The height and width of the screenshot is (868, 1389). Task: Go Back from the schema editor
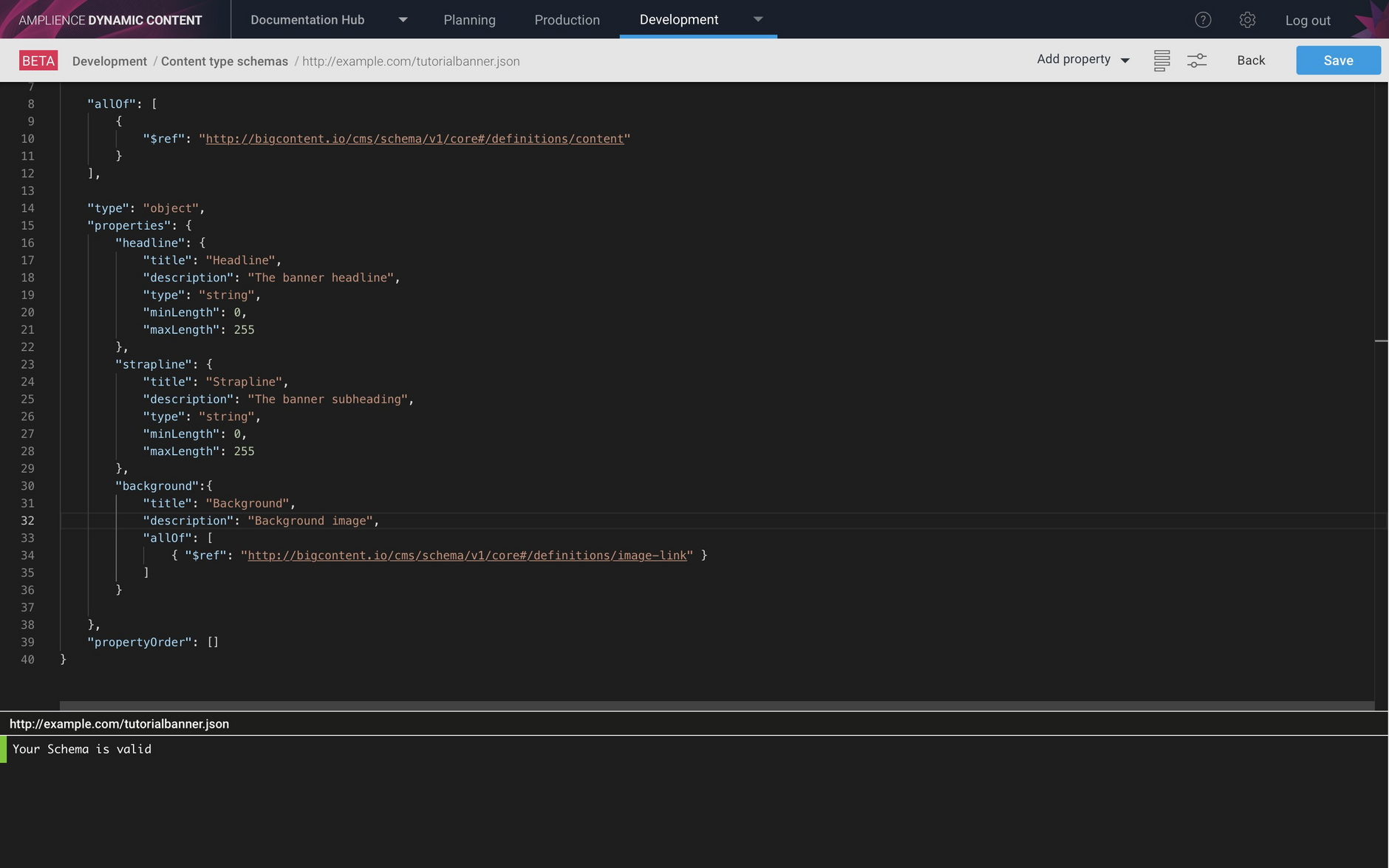tap(1250, 60)
